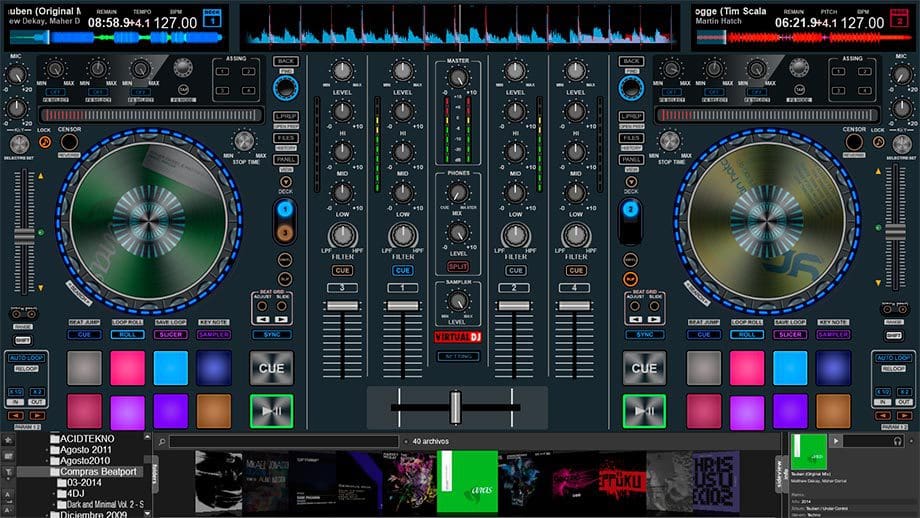920x518 pixels.
Task: Trigger the right deck orange performance pad
Action: pyautogui.click(x=833, y=411)
